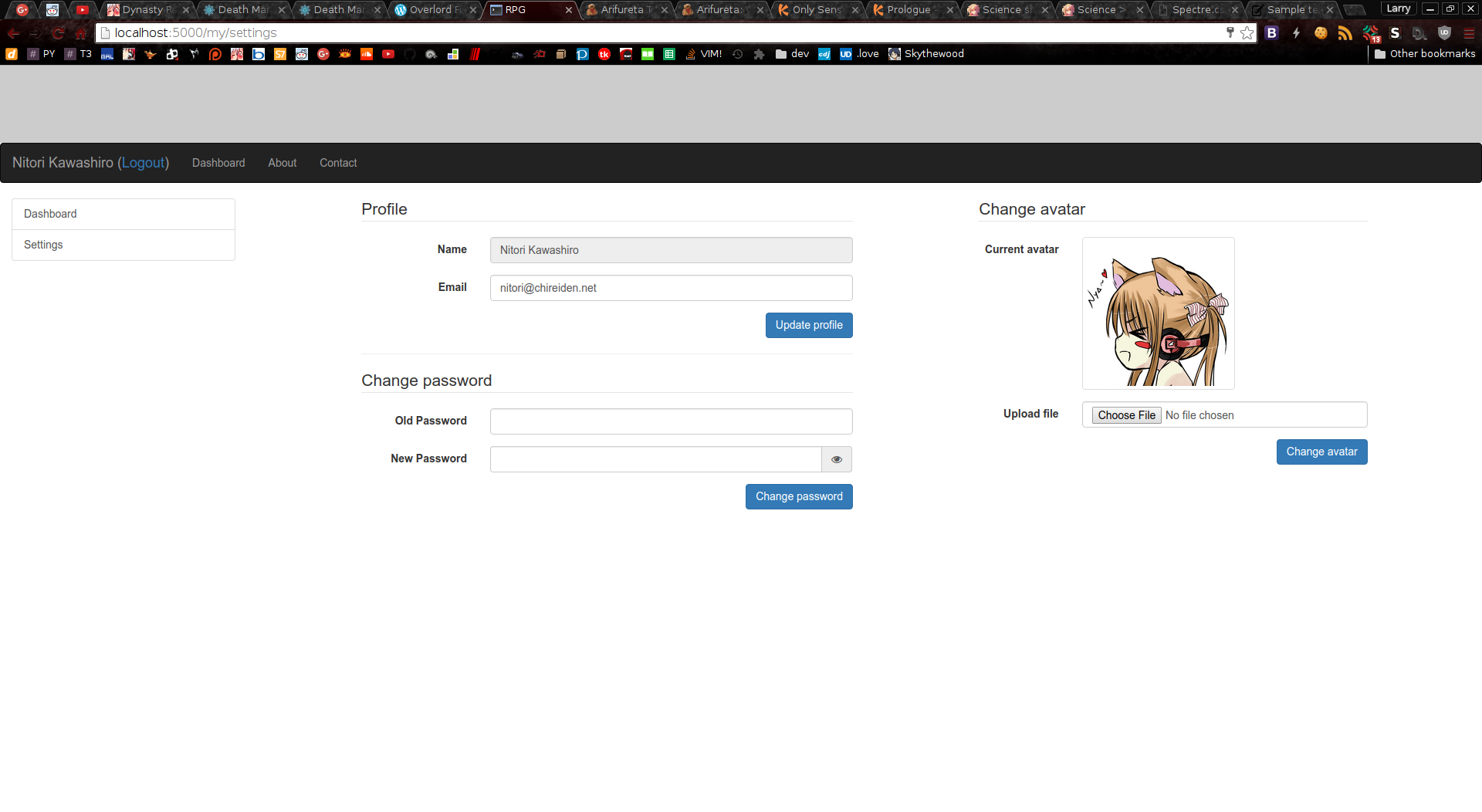Open the Bootstrap 'B' extension icon

tap(1271, 32)
